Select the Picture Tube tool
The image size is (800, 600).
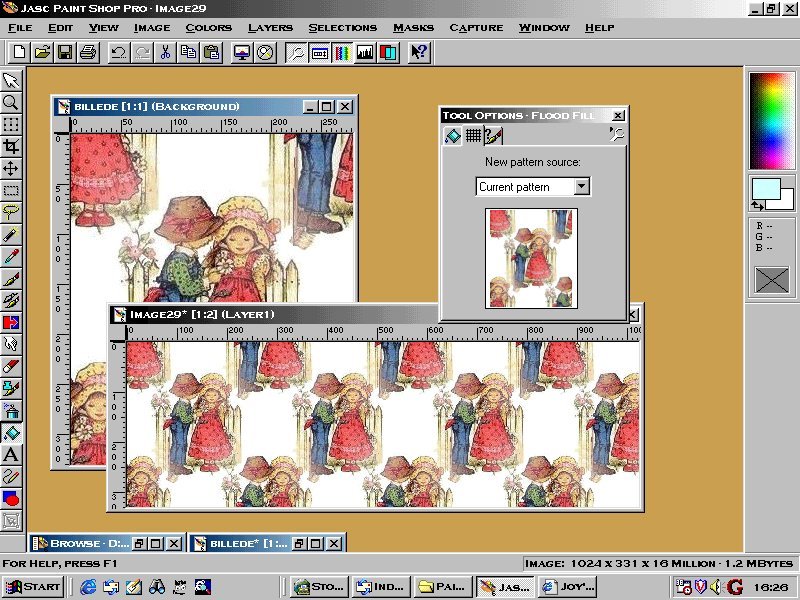(11, 389)
